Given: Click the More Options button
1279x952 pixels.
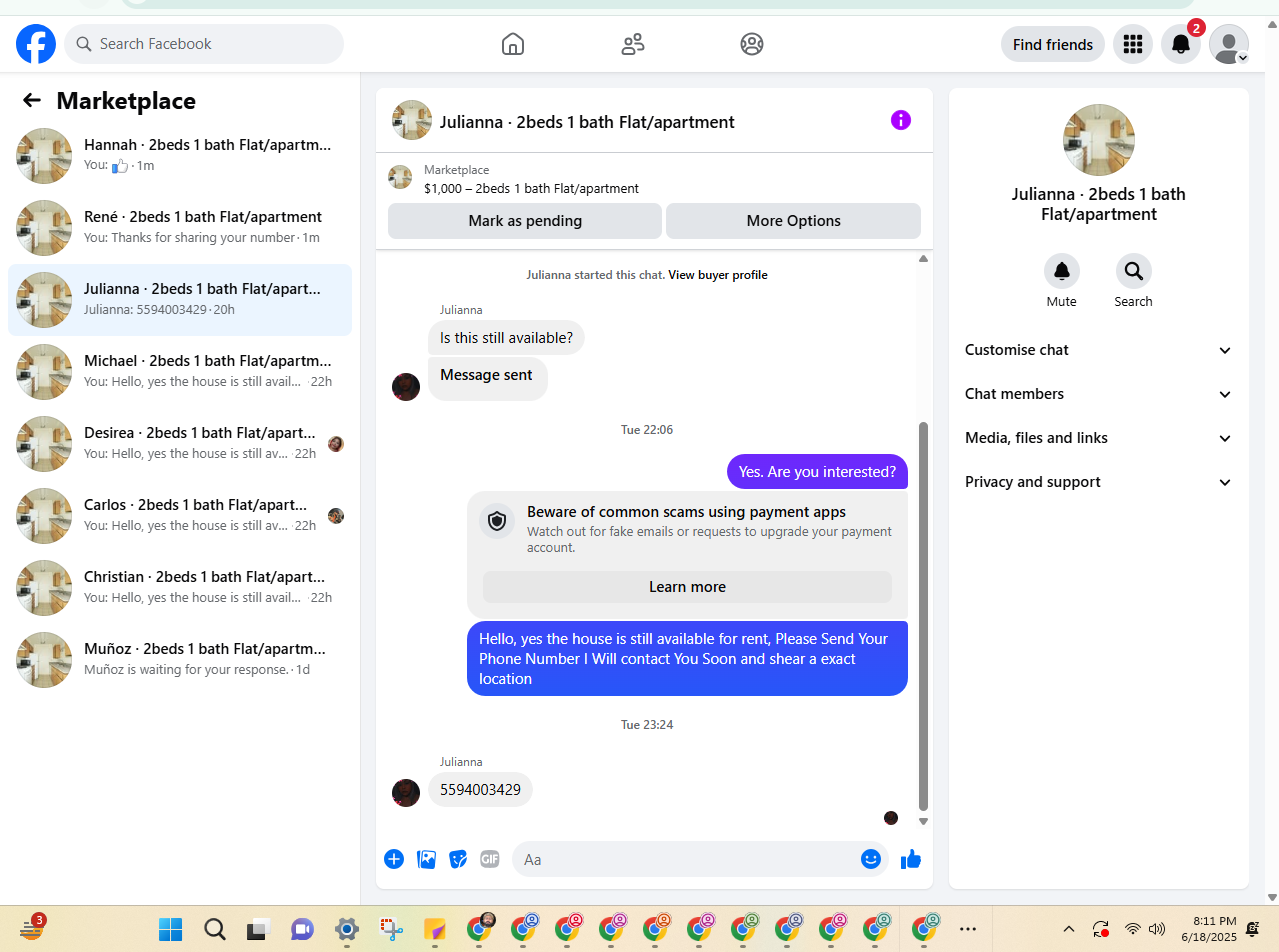Looking at the screenshot, I should 794,221.
